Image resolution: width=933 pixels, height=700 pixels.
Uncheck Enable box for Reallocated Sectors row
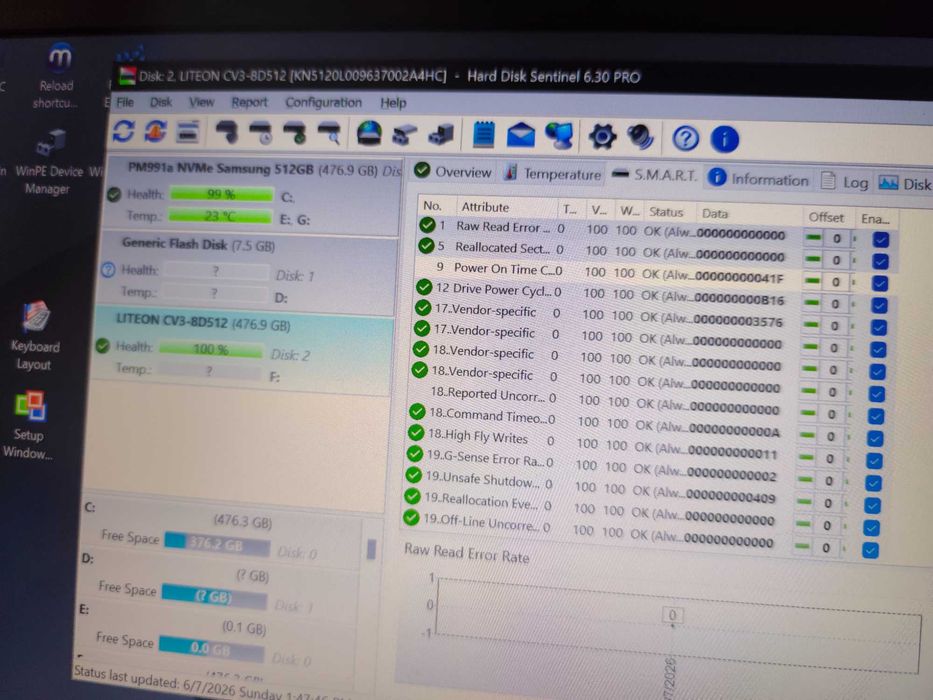click(881, 261)
